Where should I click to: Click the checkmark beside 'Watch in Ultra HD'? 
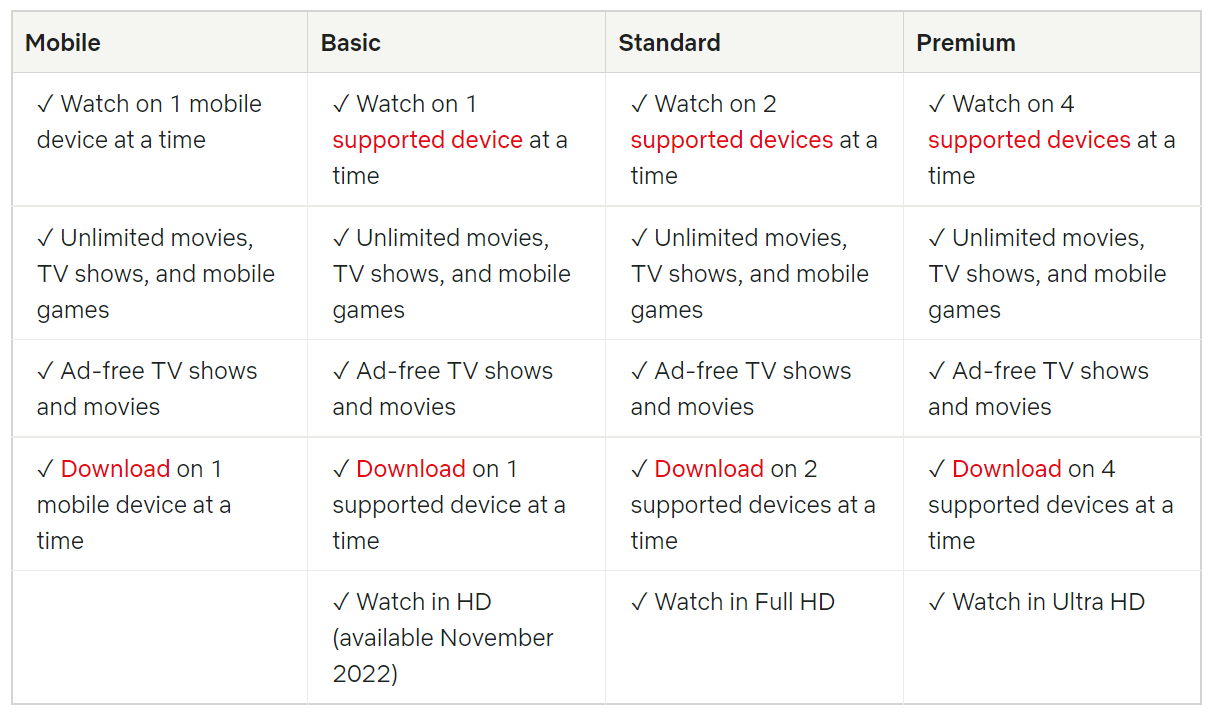pyautogui.click(x=937, y=602)
